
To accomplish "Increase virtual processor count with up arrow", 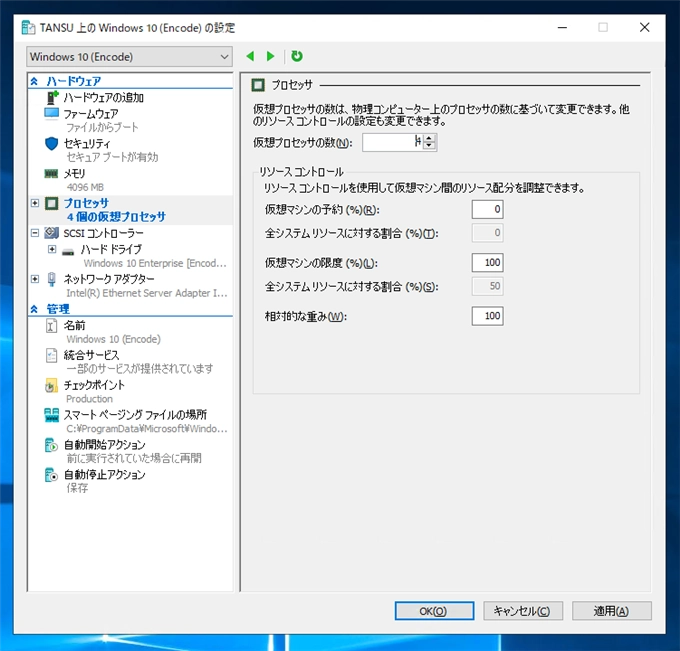I will (x=429, y=138).
